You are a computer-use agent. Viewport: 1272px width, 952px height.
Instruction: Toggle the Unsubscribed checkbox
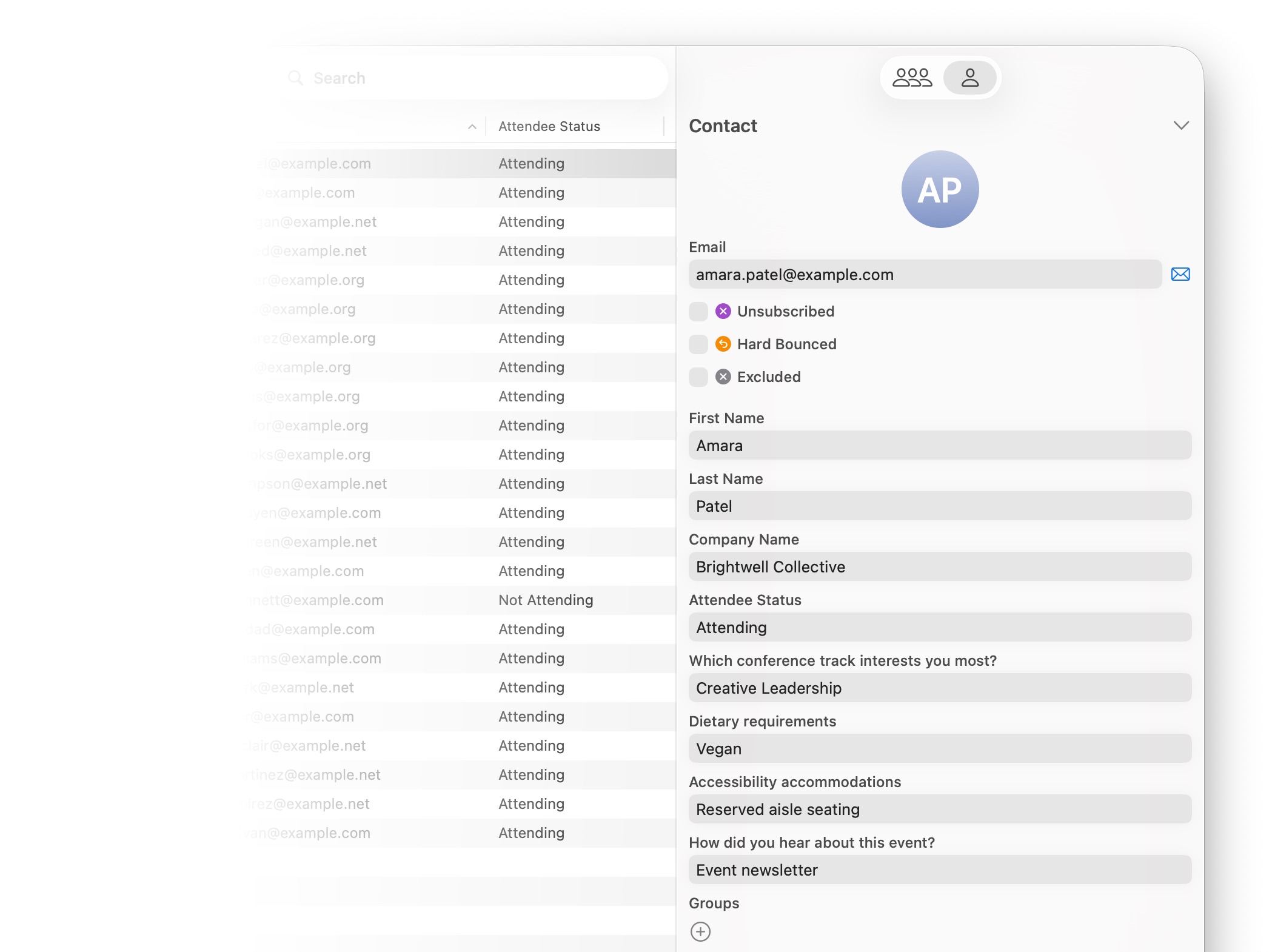tap(698, 312)
